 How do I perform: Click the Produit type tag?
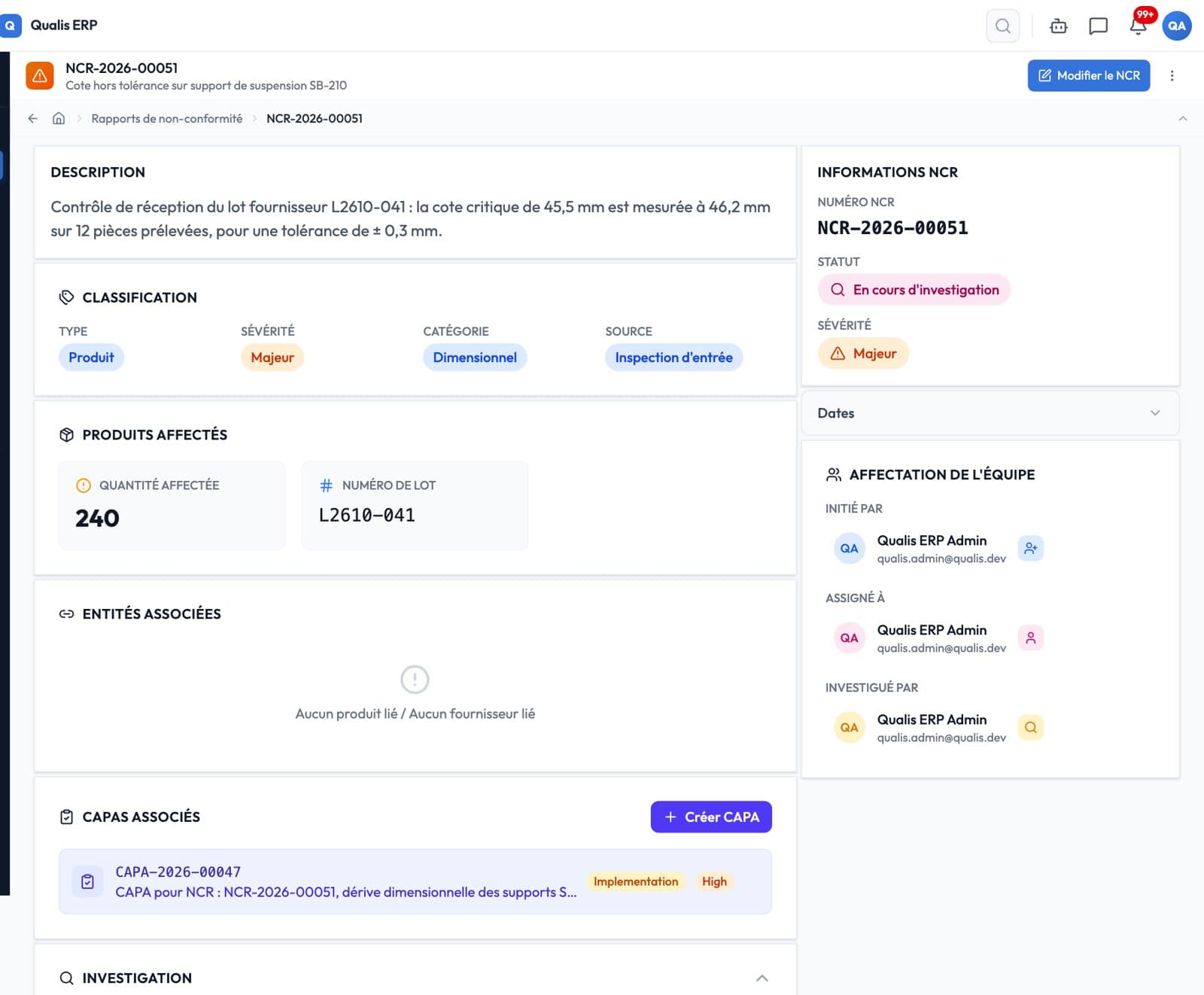[91, 358]
